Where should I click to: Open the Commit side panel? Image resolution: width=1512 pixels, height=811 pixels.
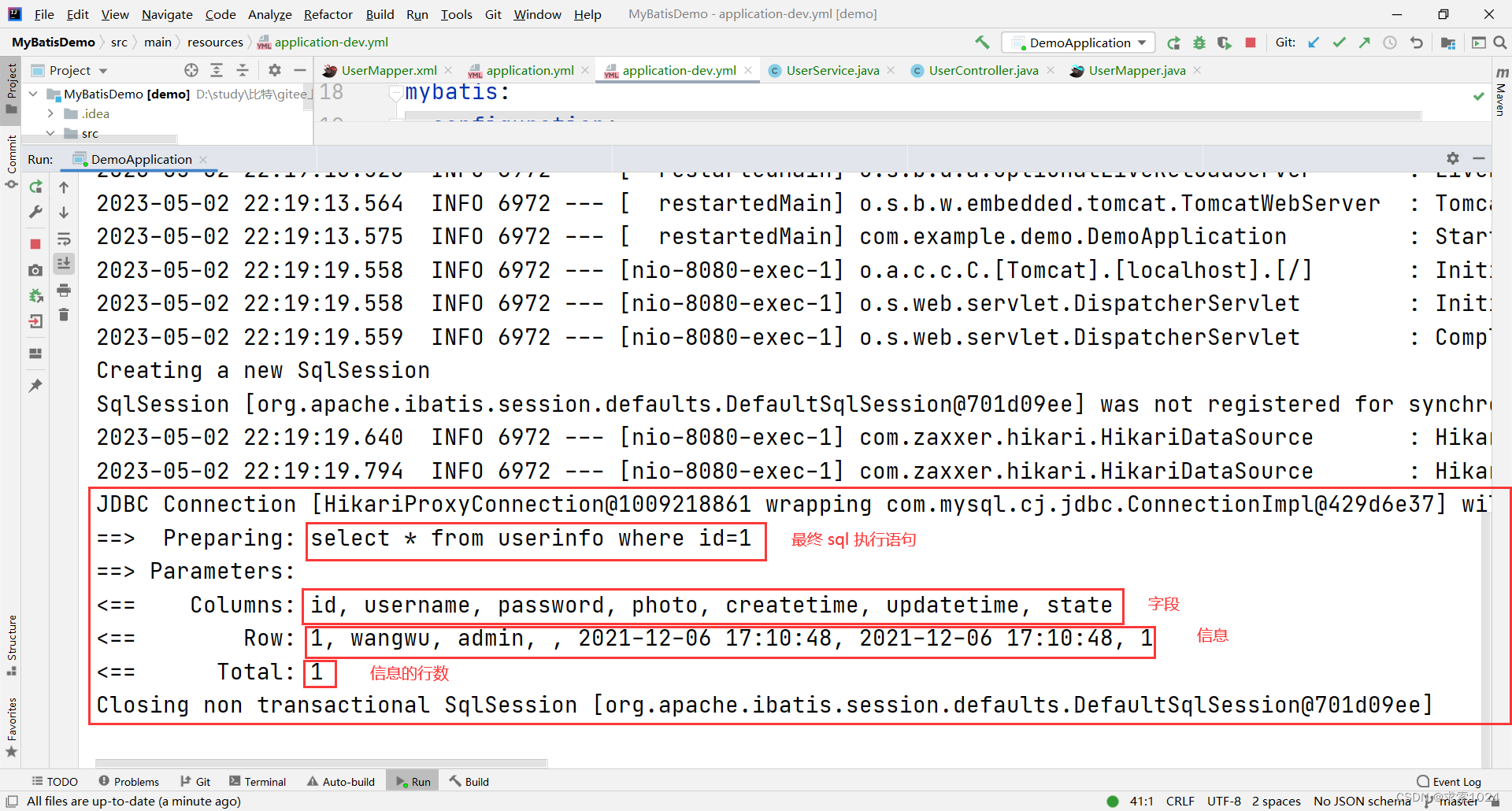click(11, 161)
